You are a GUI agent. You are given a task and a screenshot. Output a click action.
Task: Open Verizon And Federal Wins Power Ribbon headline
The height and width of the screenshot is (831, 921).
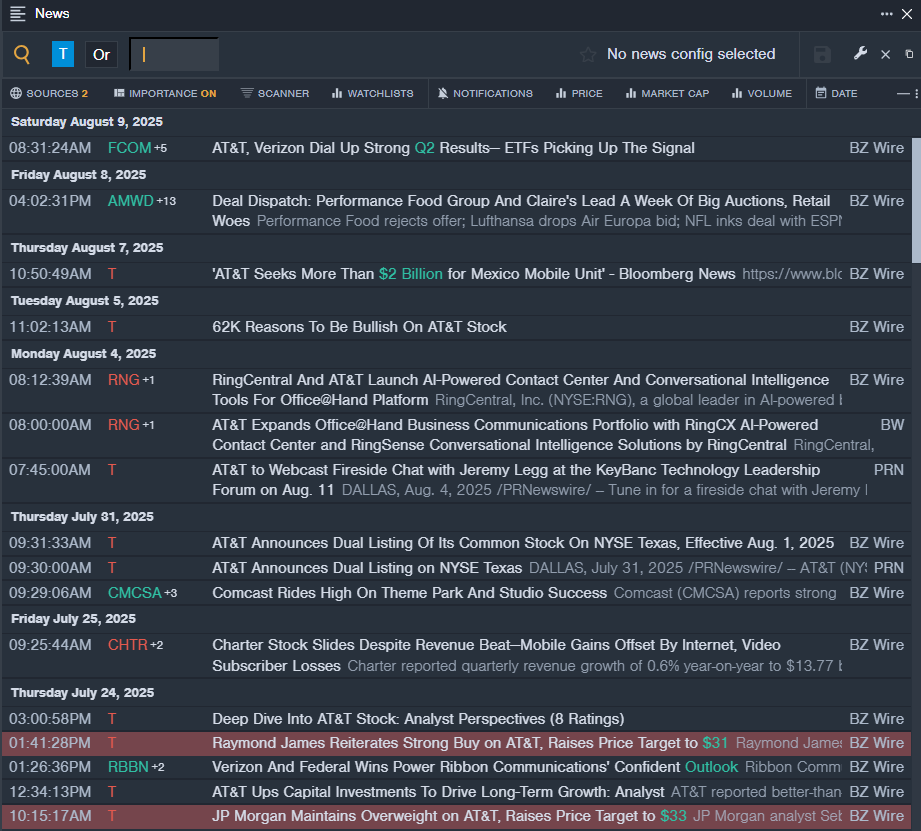coord(475,768)
